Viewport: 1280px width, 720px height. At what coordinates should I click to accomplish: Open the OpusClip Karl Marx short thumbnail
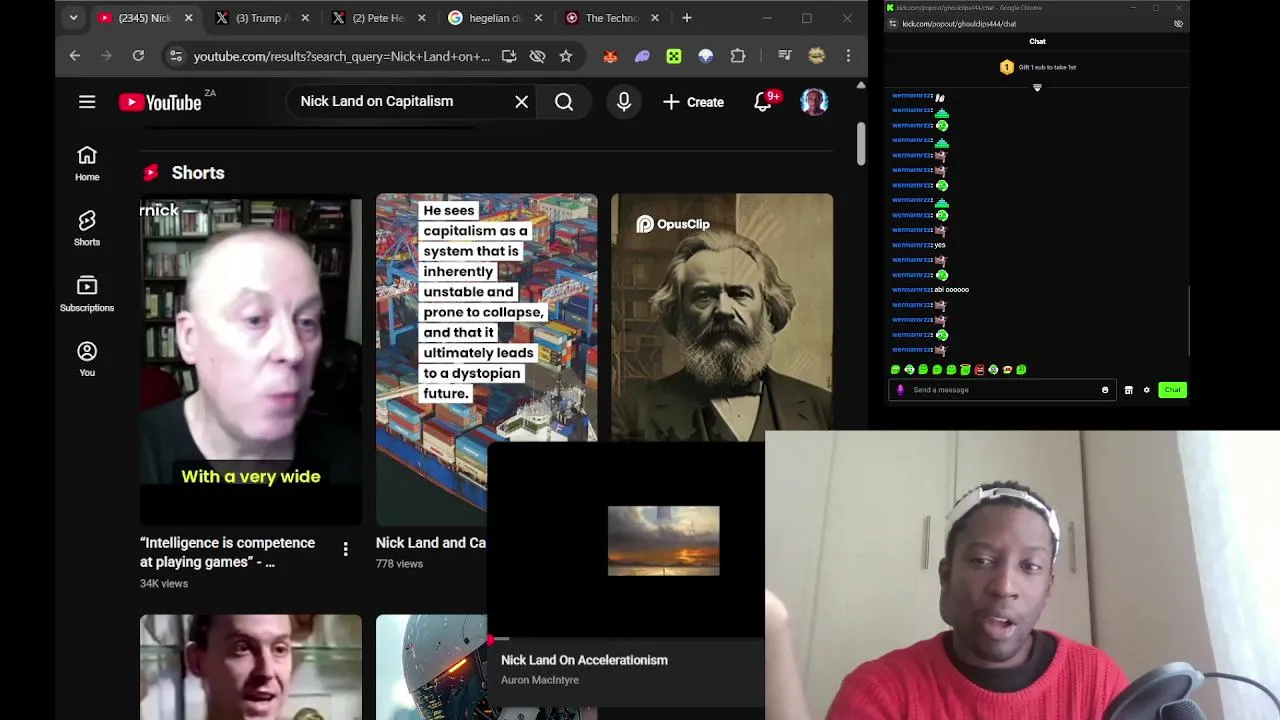[x=721, y=318]
